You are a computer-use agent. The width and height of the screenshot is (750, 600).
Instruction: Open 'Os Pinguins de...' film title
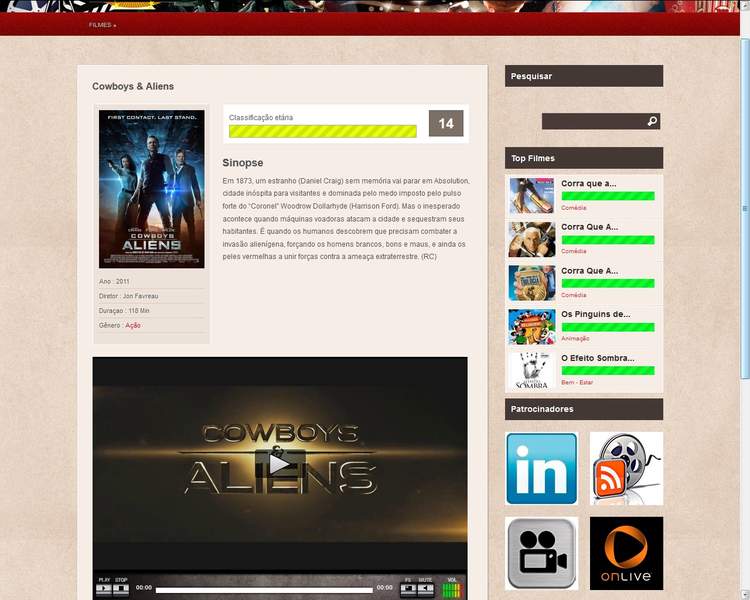tap(596, 314)
